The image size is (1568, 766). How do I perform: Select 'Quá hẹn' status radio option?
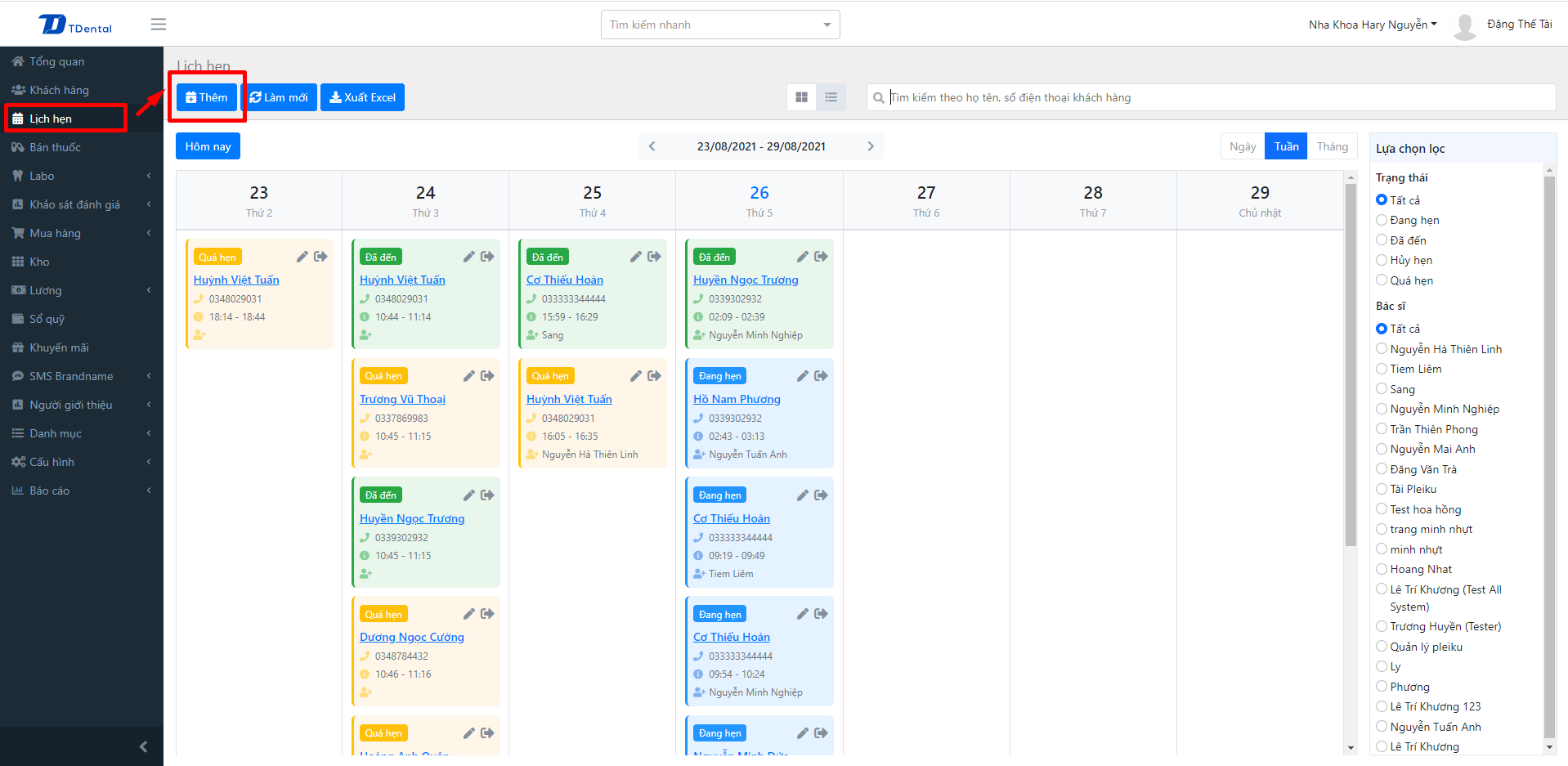point(1382,280)
